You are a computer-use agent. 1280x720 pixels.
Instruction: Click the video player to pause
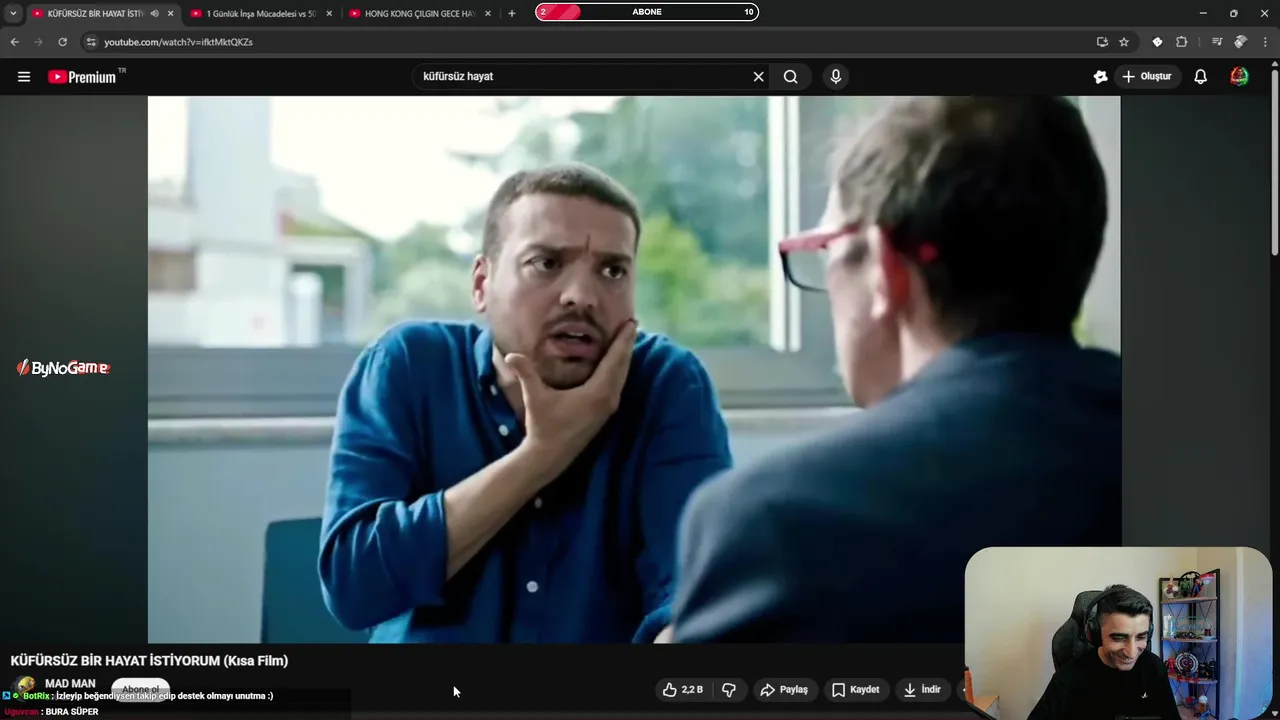634,369
